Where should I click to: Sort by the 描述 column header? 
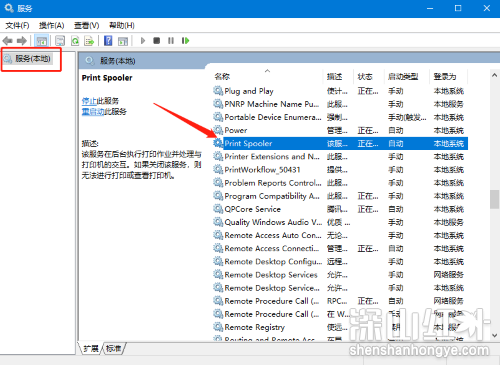coord(338,77)
